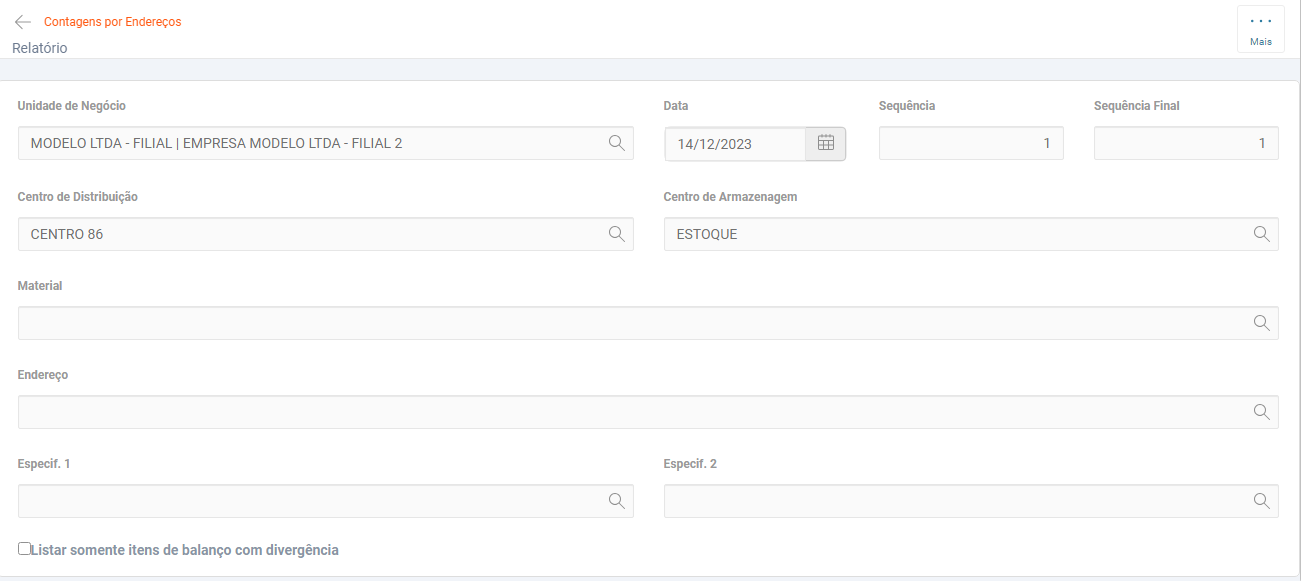Click the back arrow icon
This screenshot has width=1301, height=581.
[x=23, y=22]
